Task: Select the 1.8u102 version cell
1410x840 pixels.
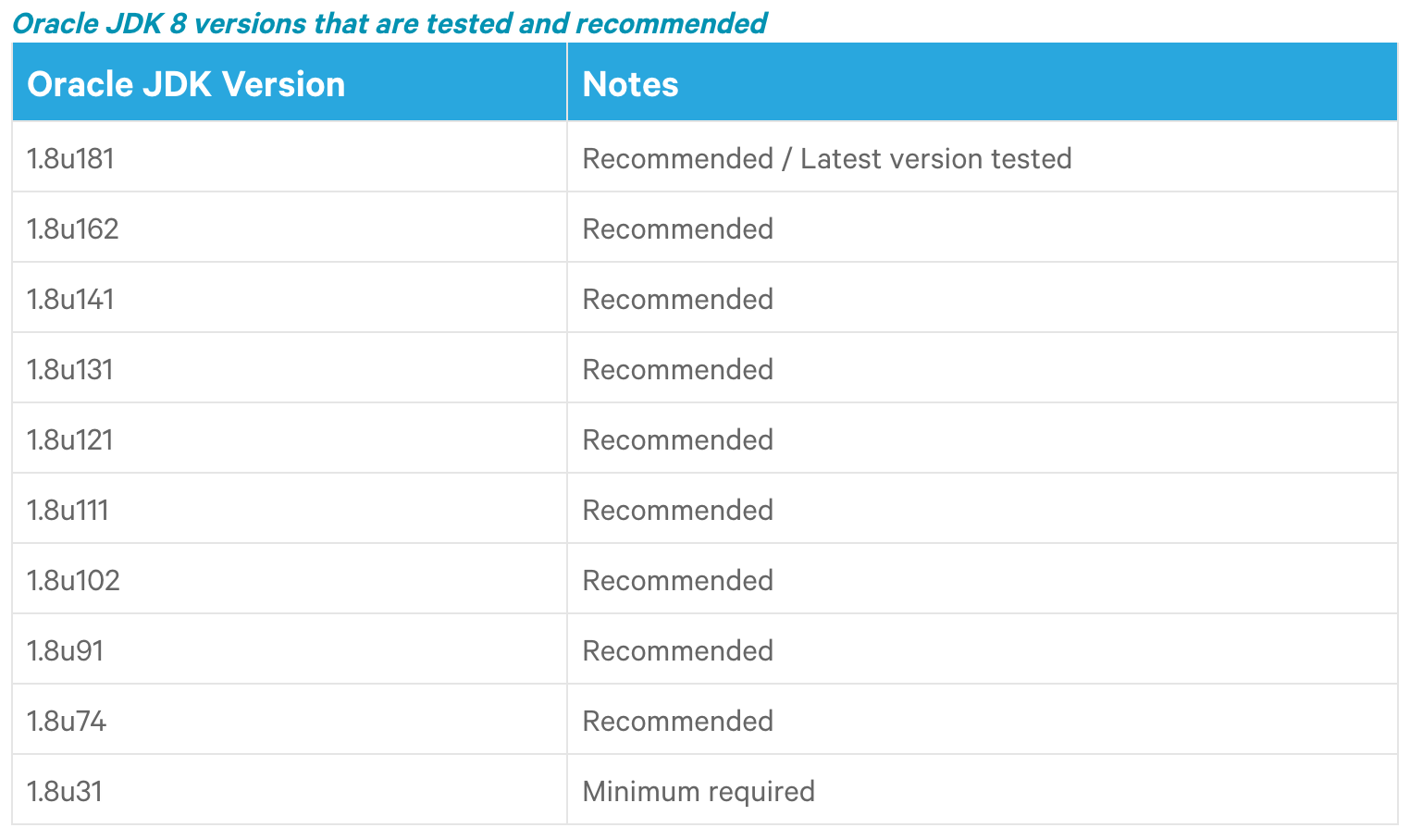Action: coord(73,581)
